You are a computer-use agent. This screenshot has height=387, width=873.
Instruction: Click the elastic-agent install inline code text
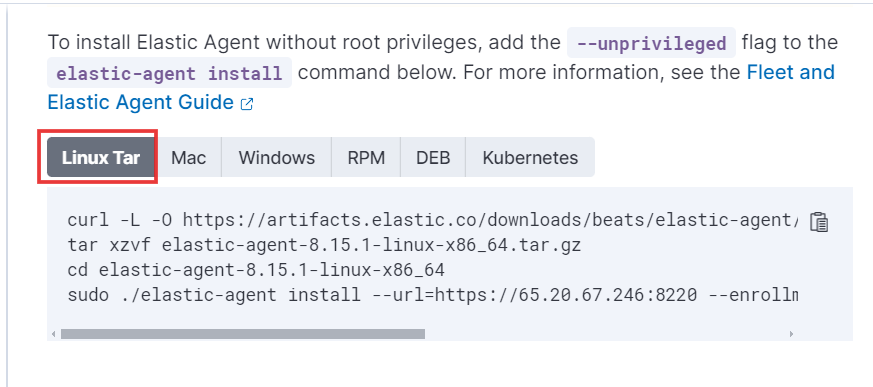pos(169,73)
